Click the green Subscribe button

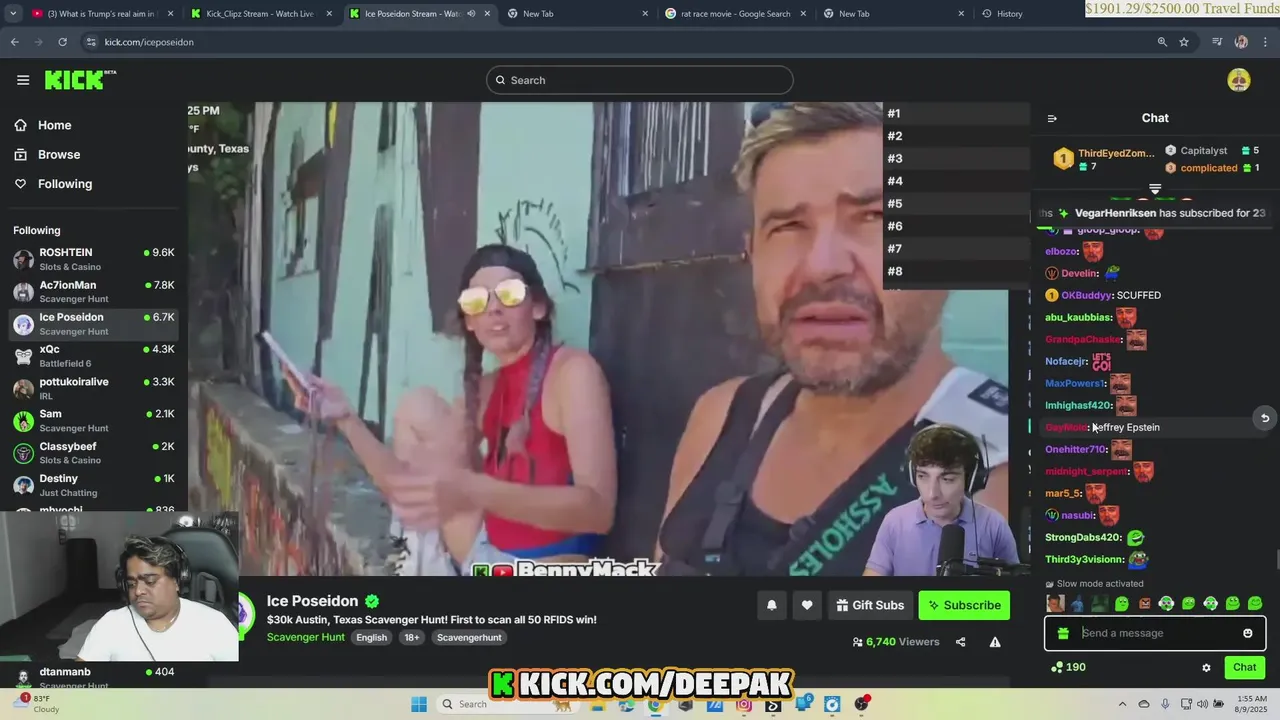(x=964, y=605)
